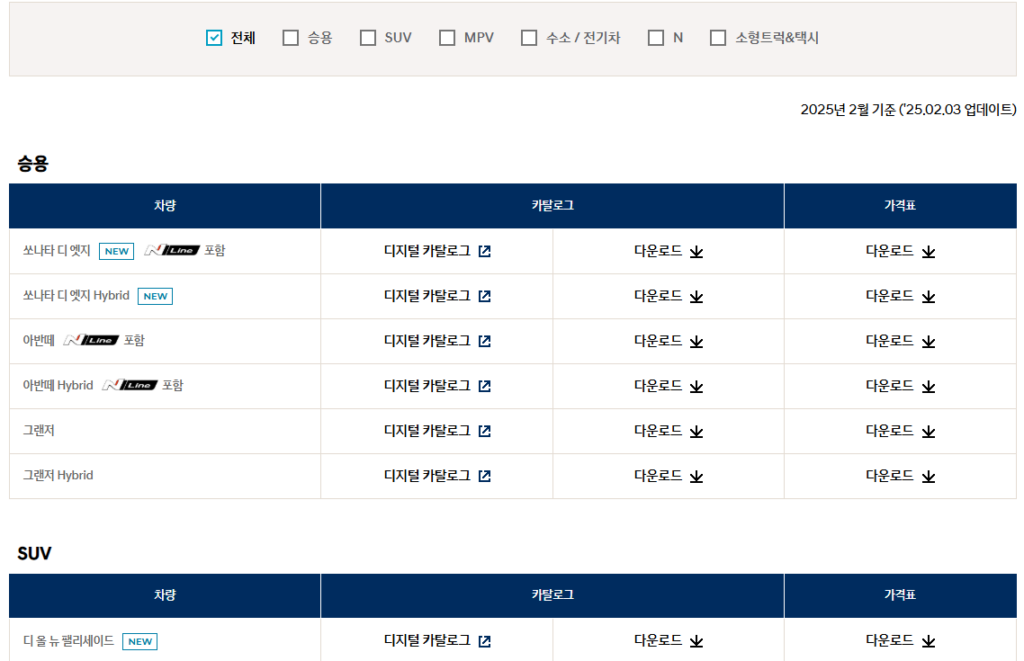Open 디지털 카탈로그 link for 쏘나타 디 엣지 Hybrid

(x=427, y=296)
